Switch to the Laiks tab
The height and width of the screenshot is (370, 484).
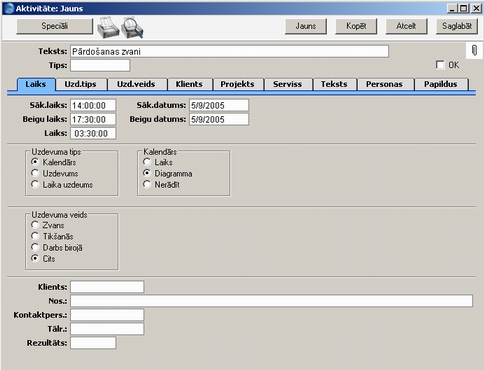coord(36,84)
